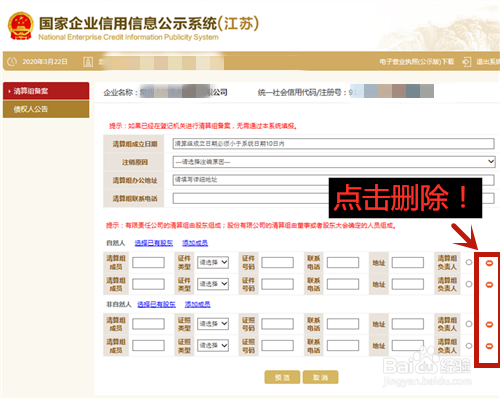
Task: Click the 企业名称 label
Action: [121, 93]
